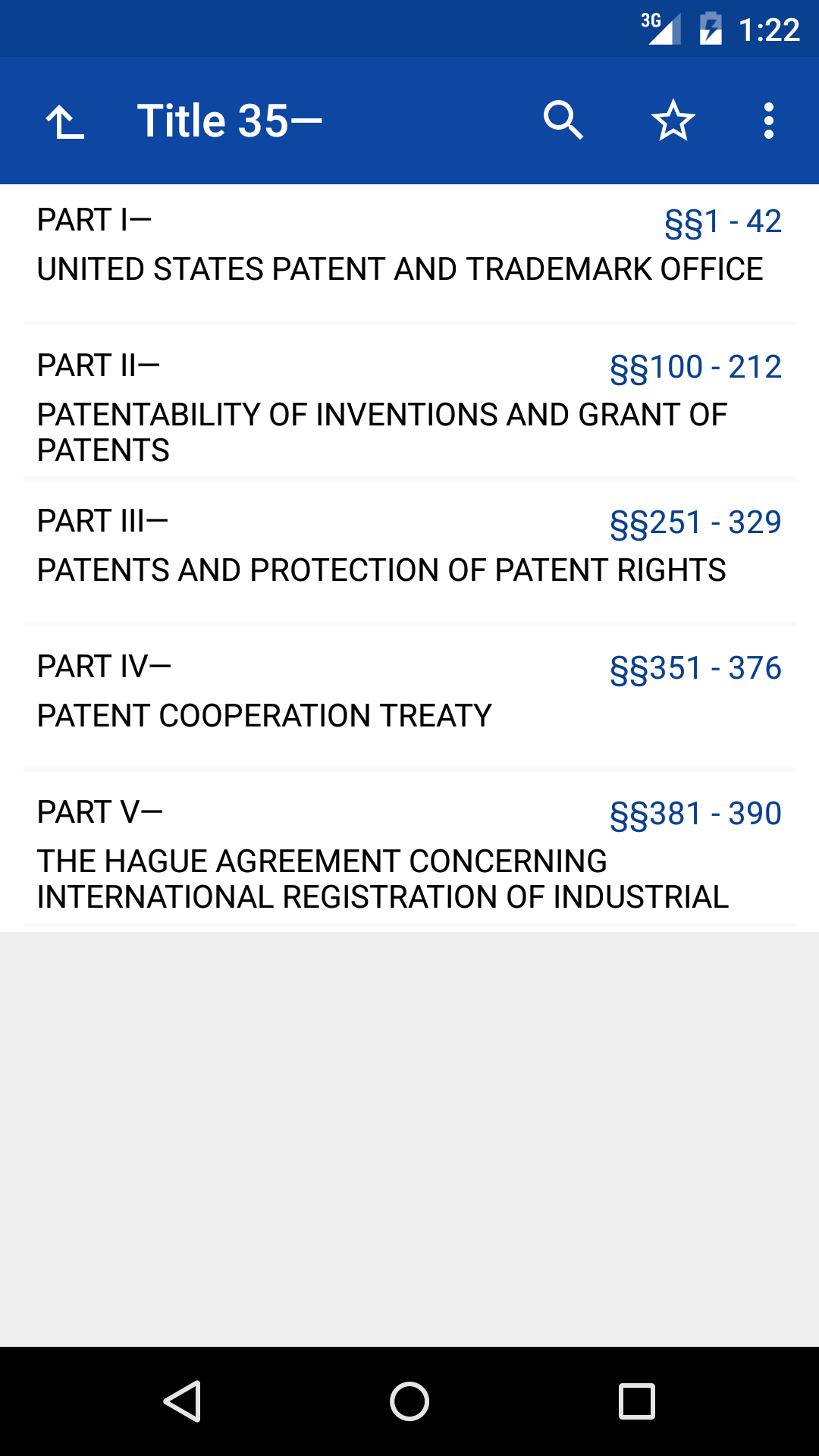This screenshot has height=1456, width=819.
Task: Tap the search icon in the toolbar
Action: (563, 119)
